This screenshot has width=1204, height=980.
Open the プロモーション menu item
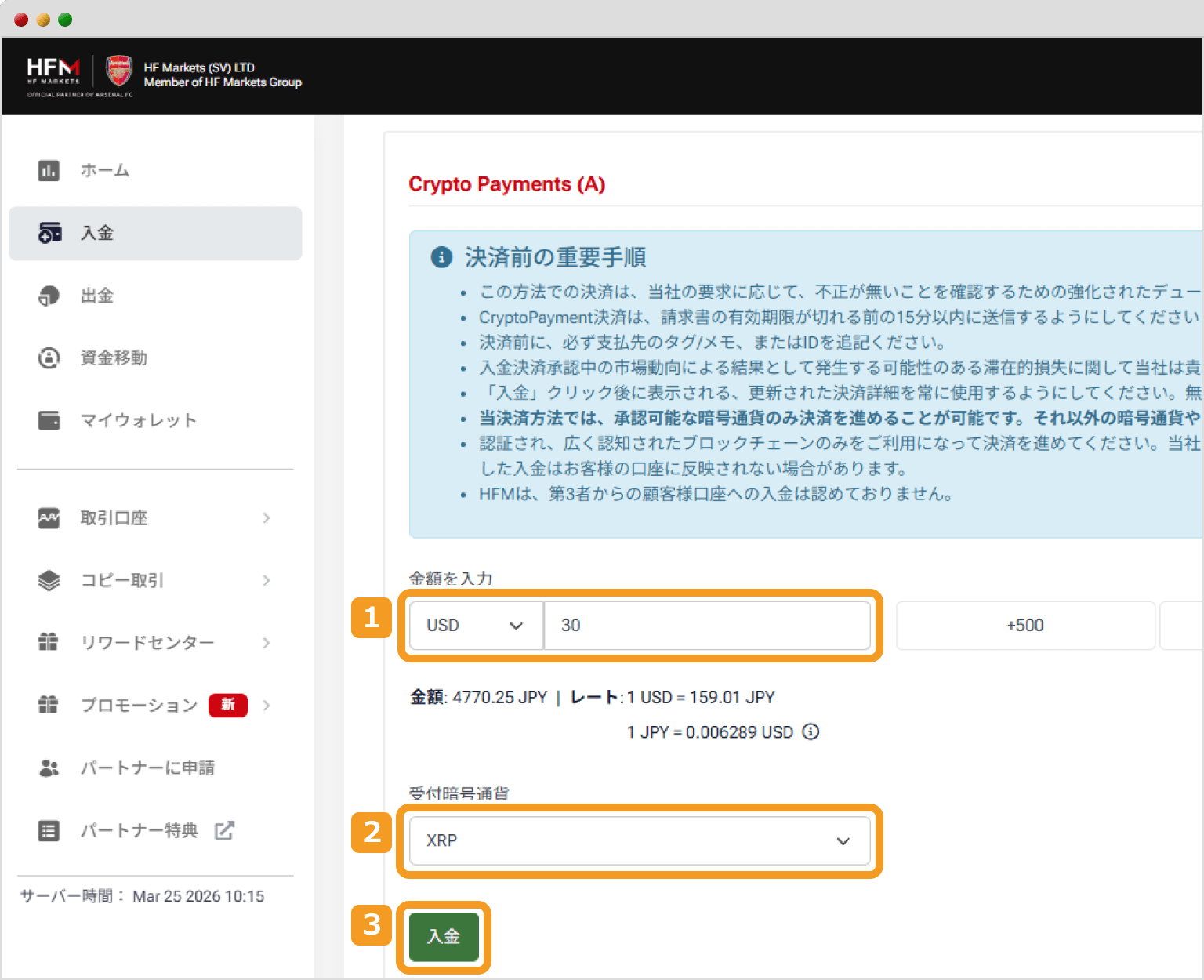click(x=140, y=706)
